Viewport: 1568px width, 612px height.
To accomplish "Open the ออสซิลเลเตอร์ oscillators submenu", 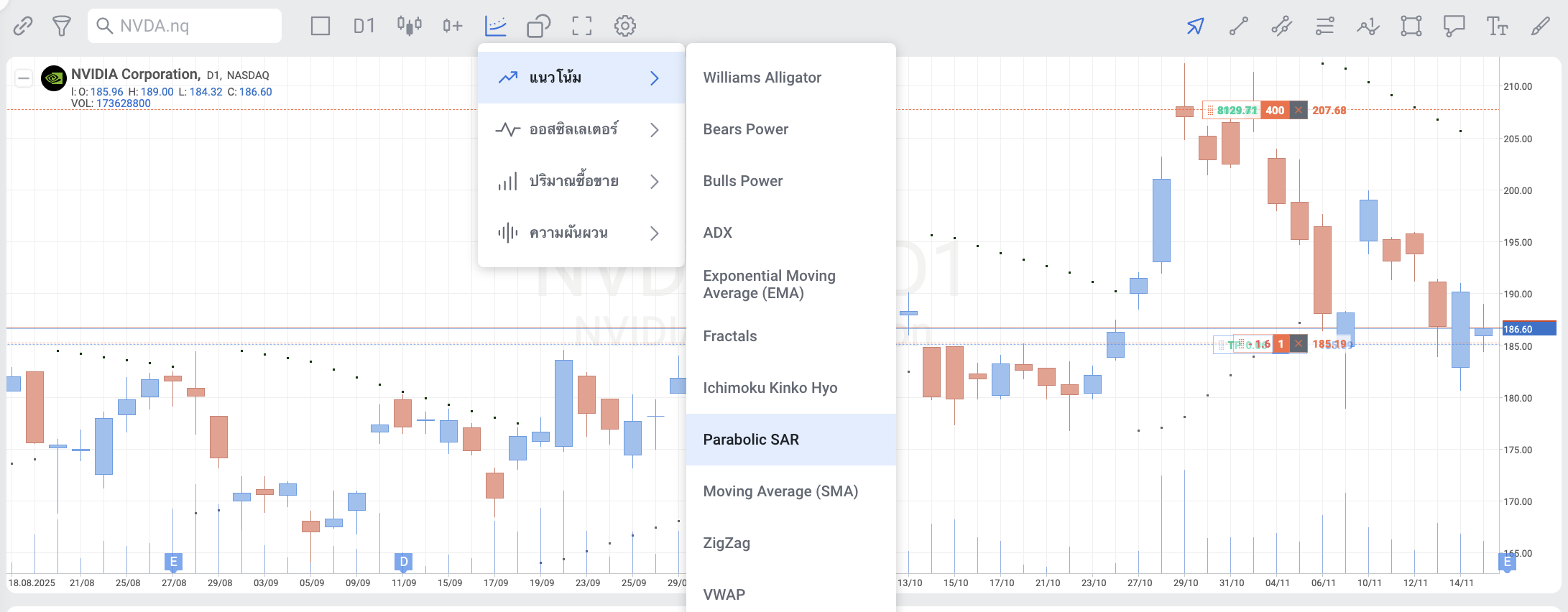I will [581, 129].
